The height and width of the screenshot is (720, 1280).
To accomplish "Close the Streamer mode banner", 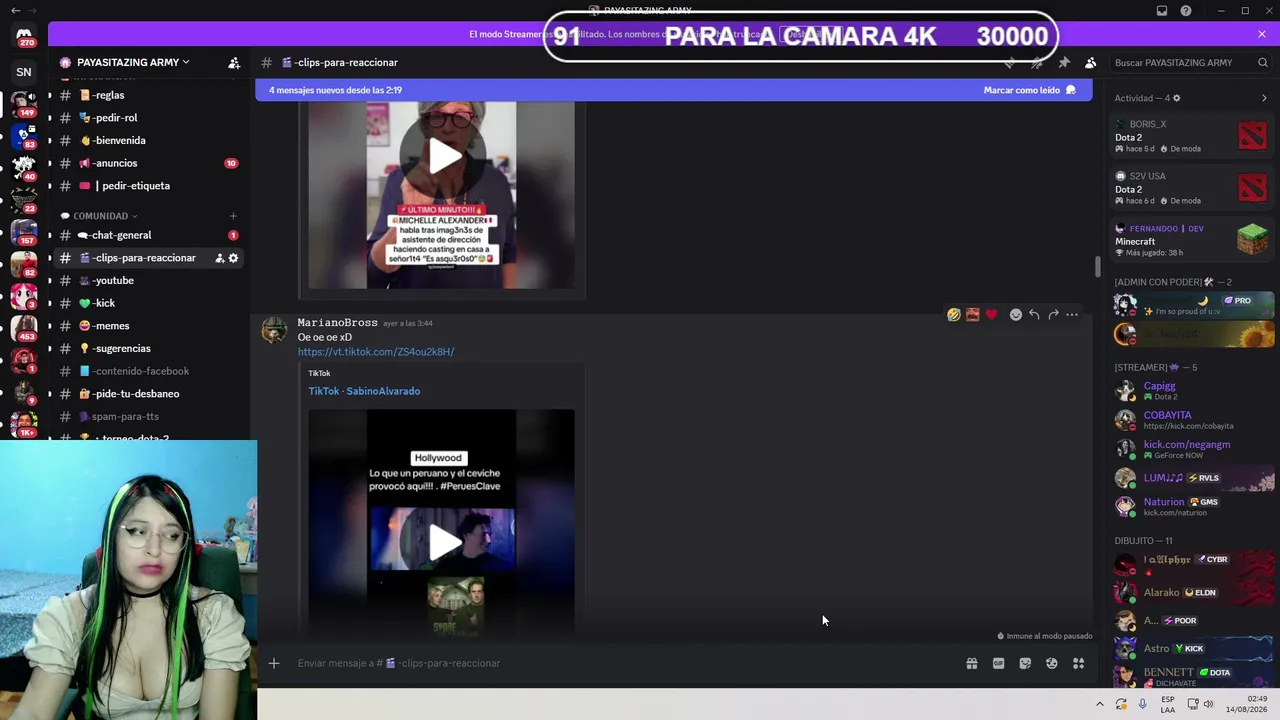I will (x=1262, y=34).
